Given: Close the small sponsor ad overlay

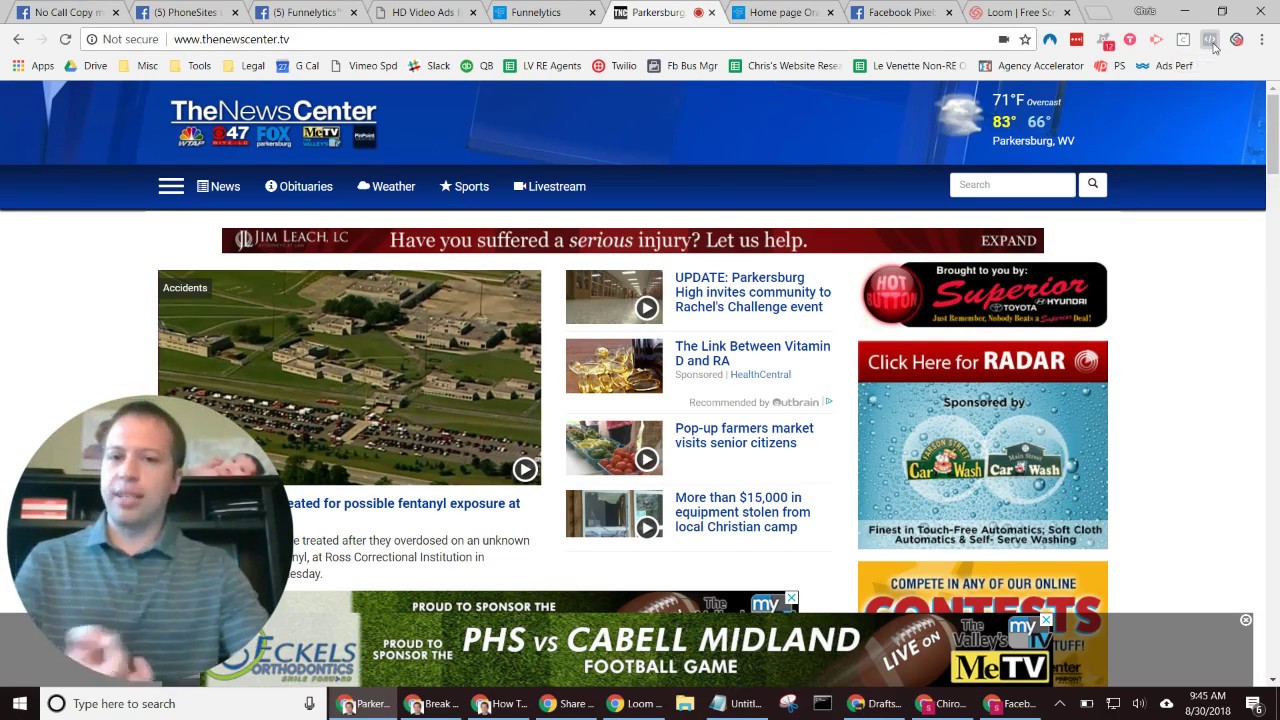Looking at the screenshot, I should [x=791, y=597].
